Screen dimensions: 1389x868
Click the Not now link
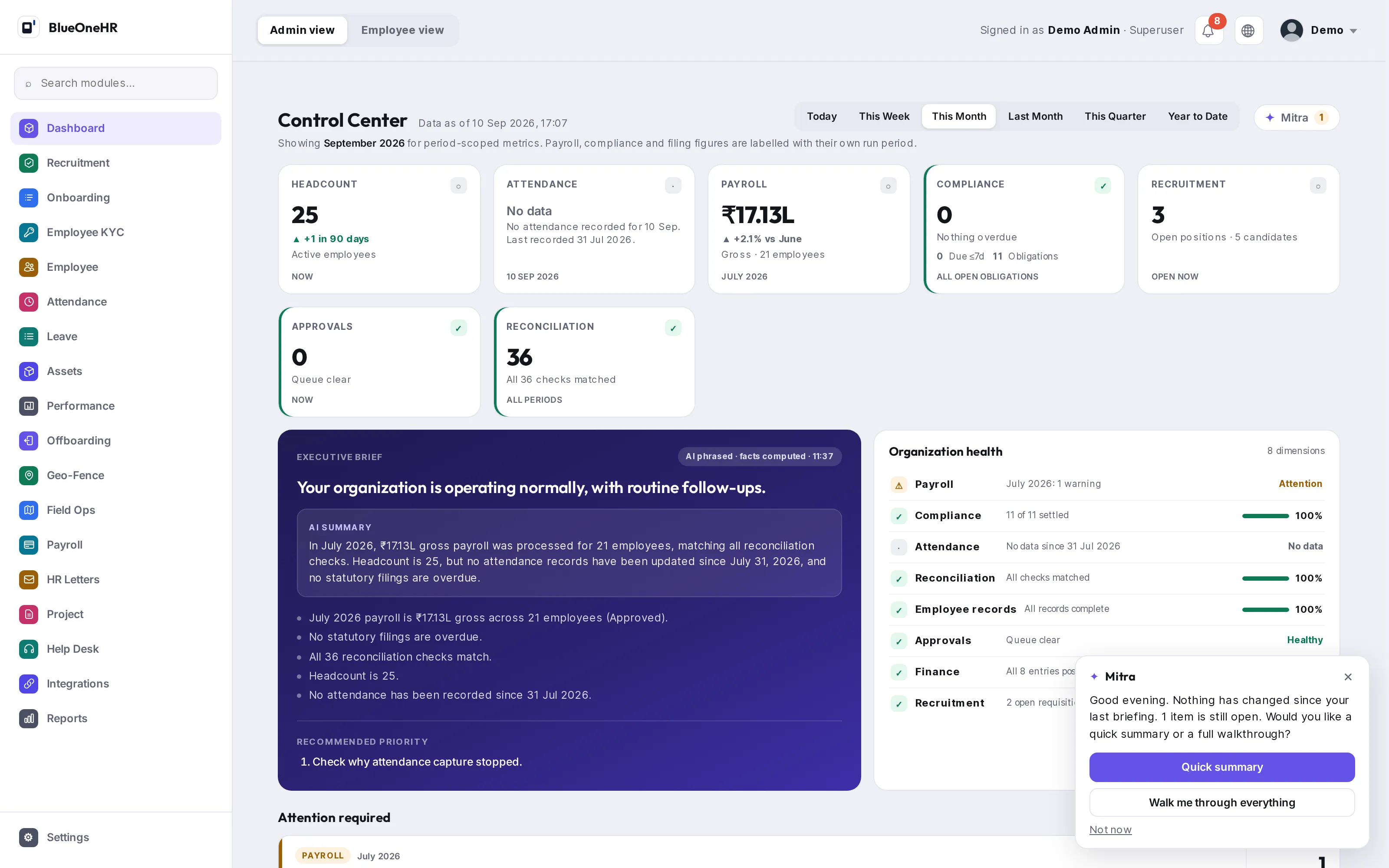pos(1110,829)
